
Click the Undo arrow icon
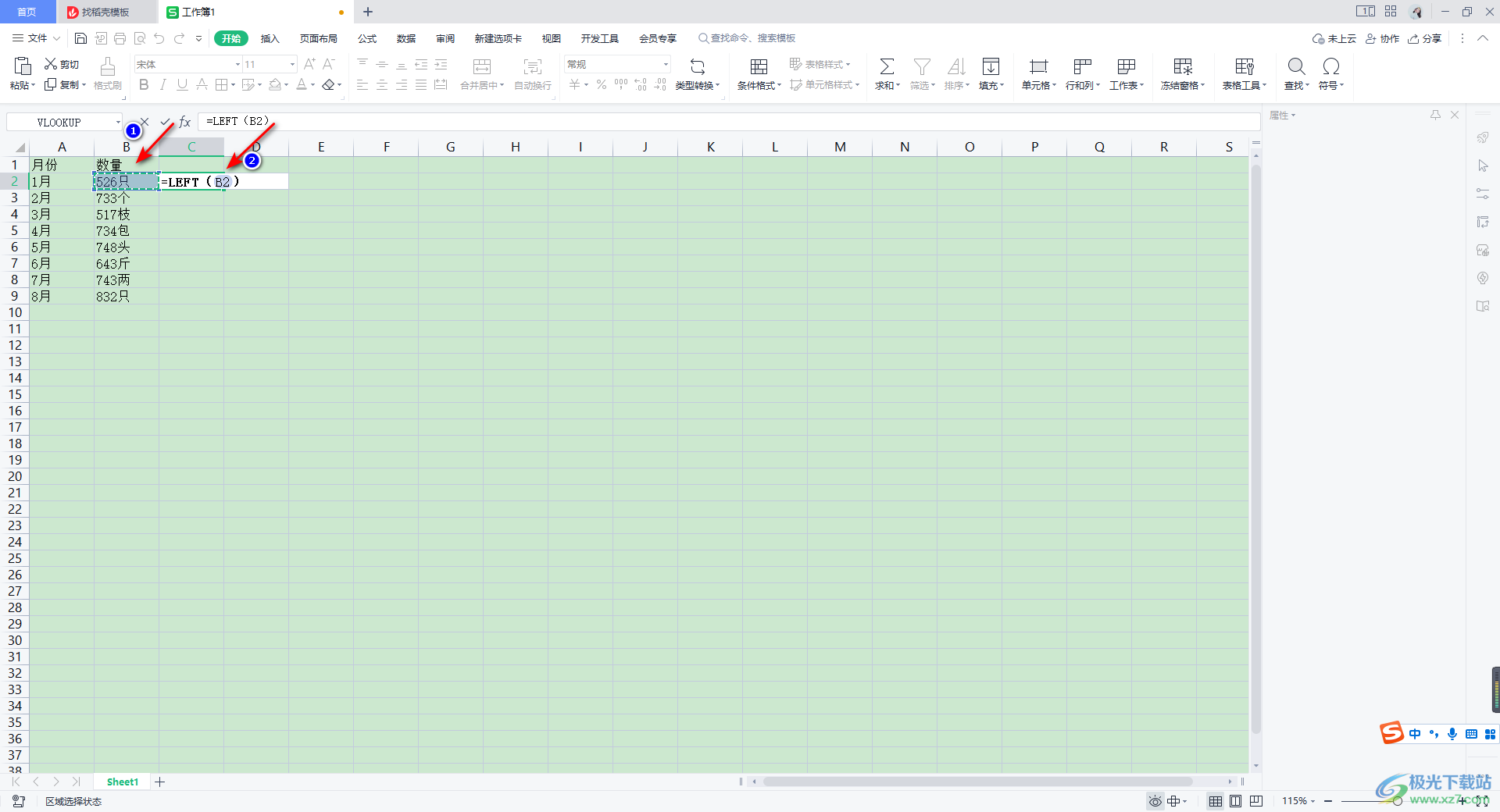(159, 38)
